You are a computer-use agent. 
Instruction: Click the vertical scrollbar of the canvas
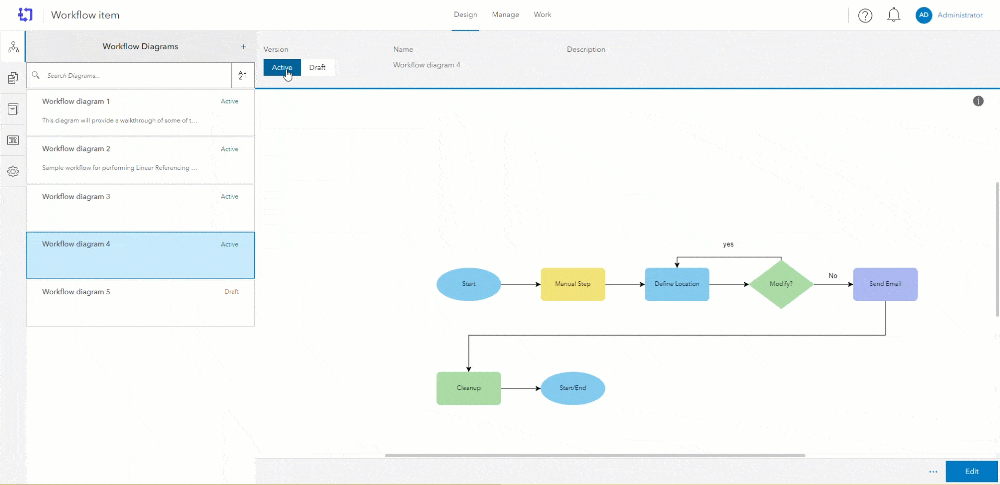(x=997, y=249)
